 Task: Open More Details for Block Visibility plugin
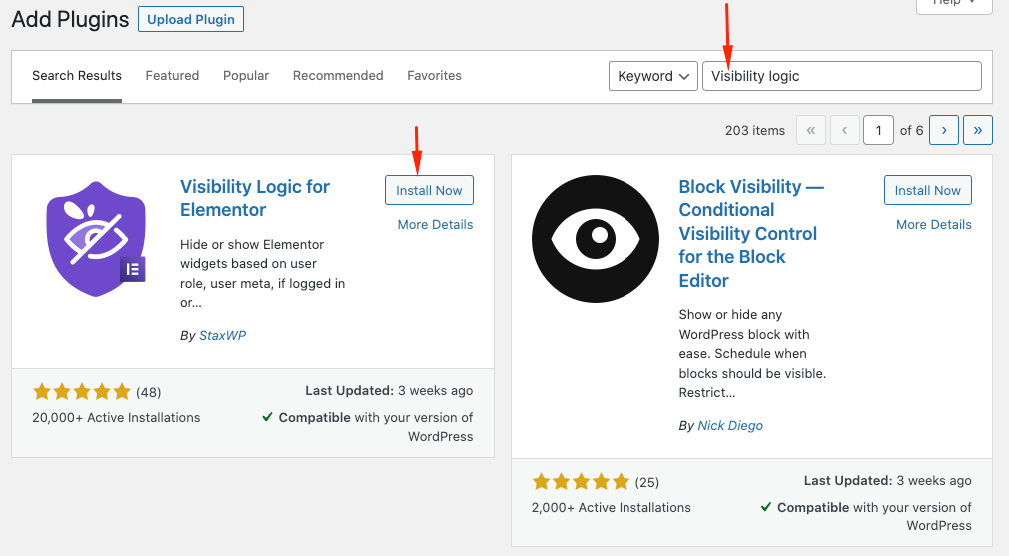(x=934, y=225)
